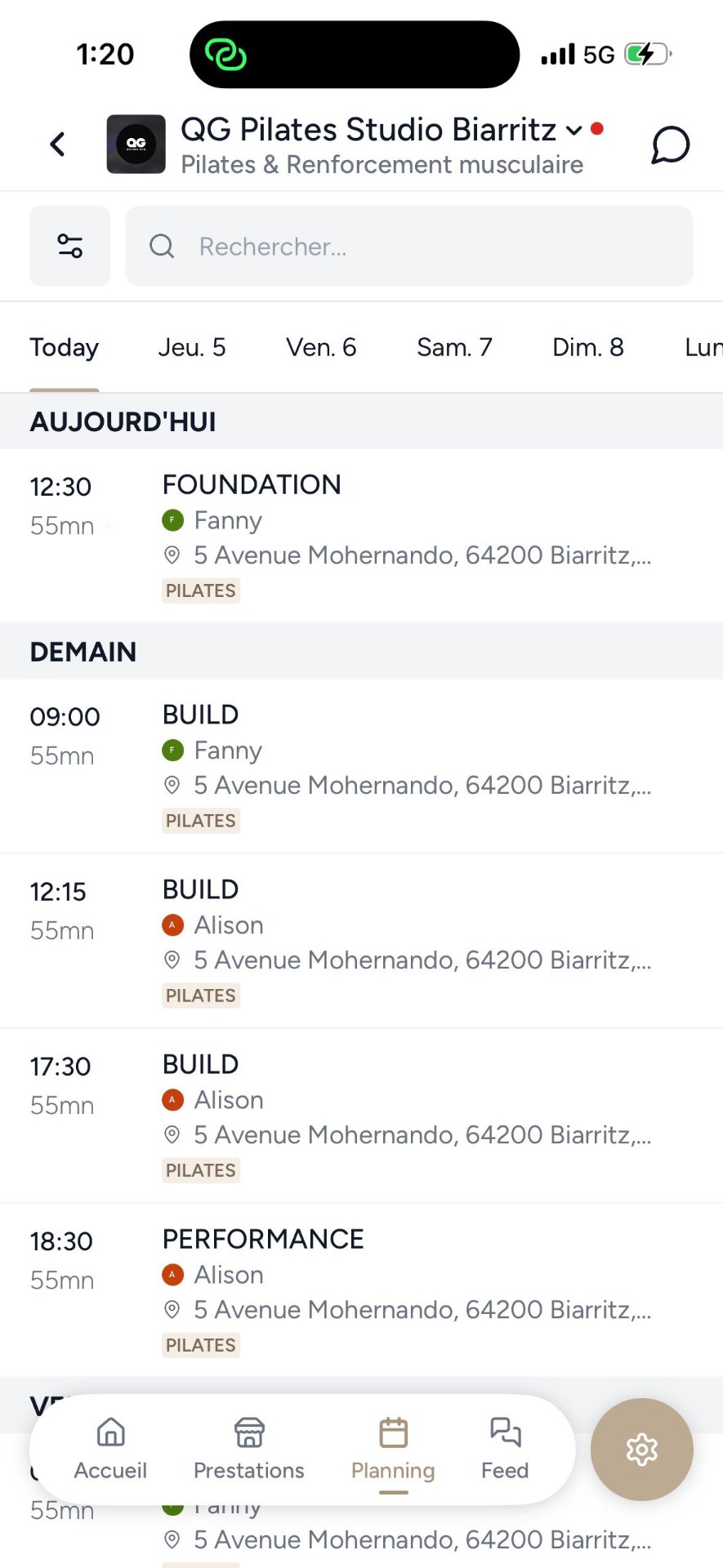Switch to Sam. 7 date tab
Image resolution: width=723 pixels, height=1568 pixels.
pyautogui.click(x=454, y=348)
